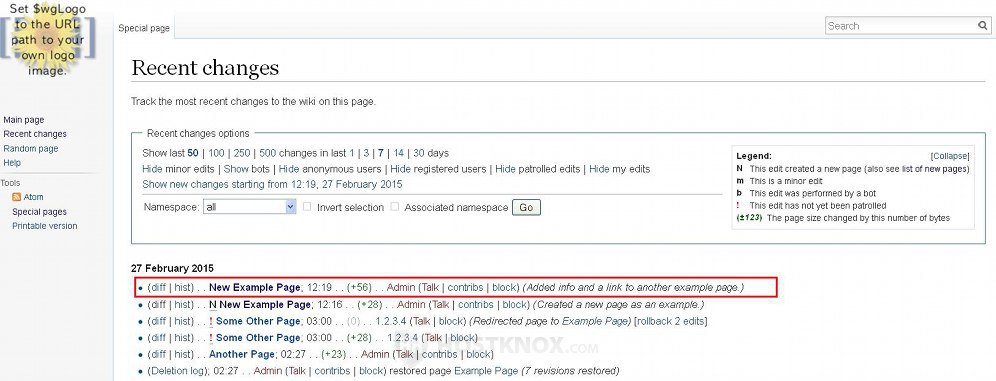The height and width of the screenshot is (381, 996).
Task: Show last 500 changes
Action: (267, 153)
